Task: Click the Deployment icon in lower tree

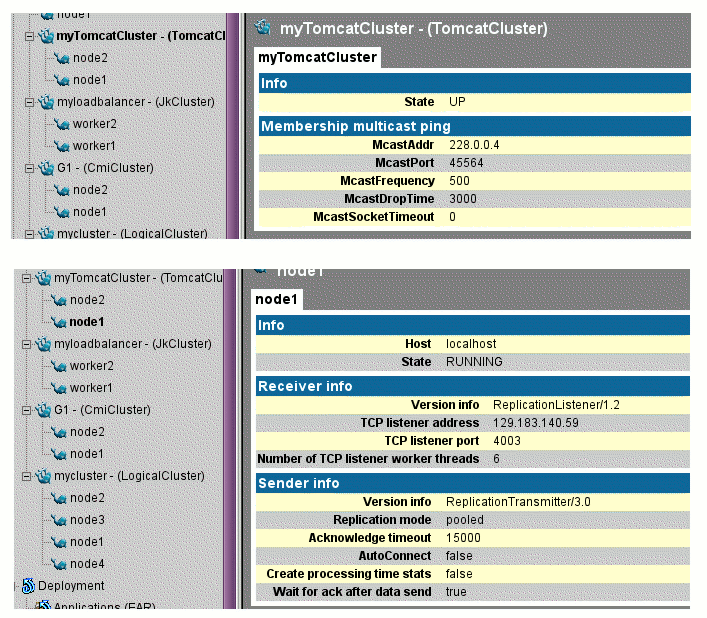Action: 28,586
